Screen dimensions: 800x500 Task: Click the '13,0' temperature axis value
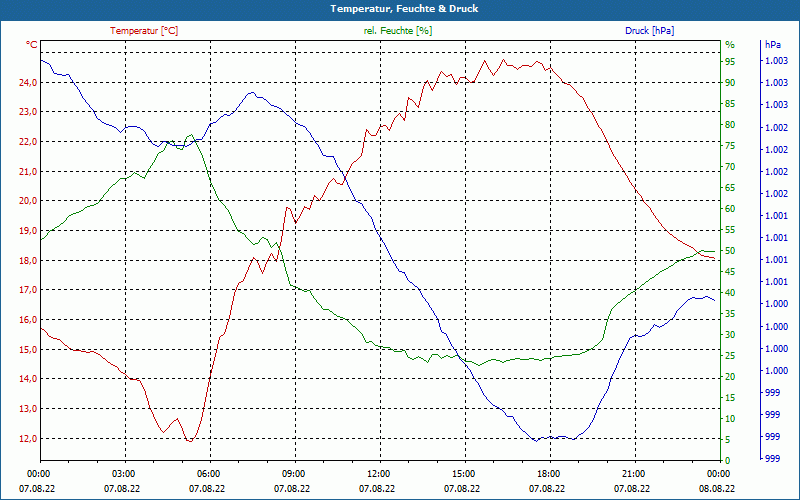tap(28, 409)
